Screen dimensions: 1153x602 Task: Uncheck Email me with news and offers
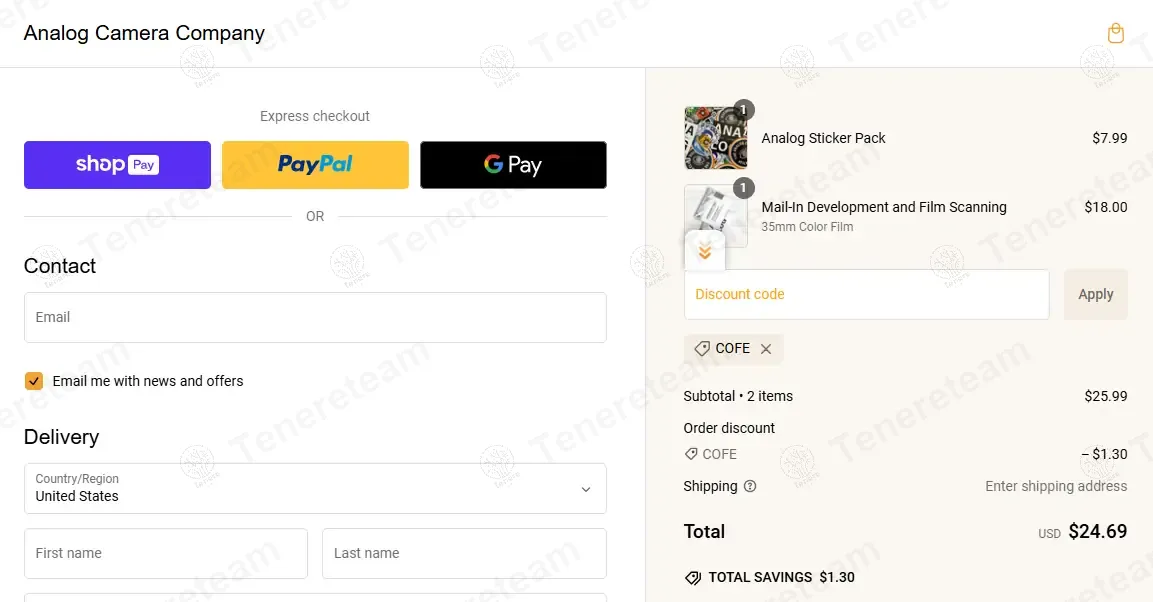click(34, 381)
